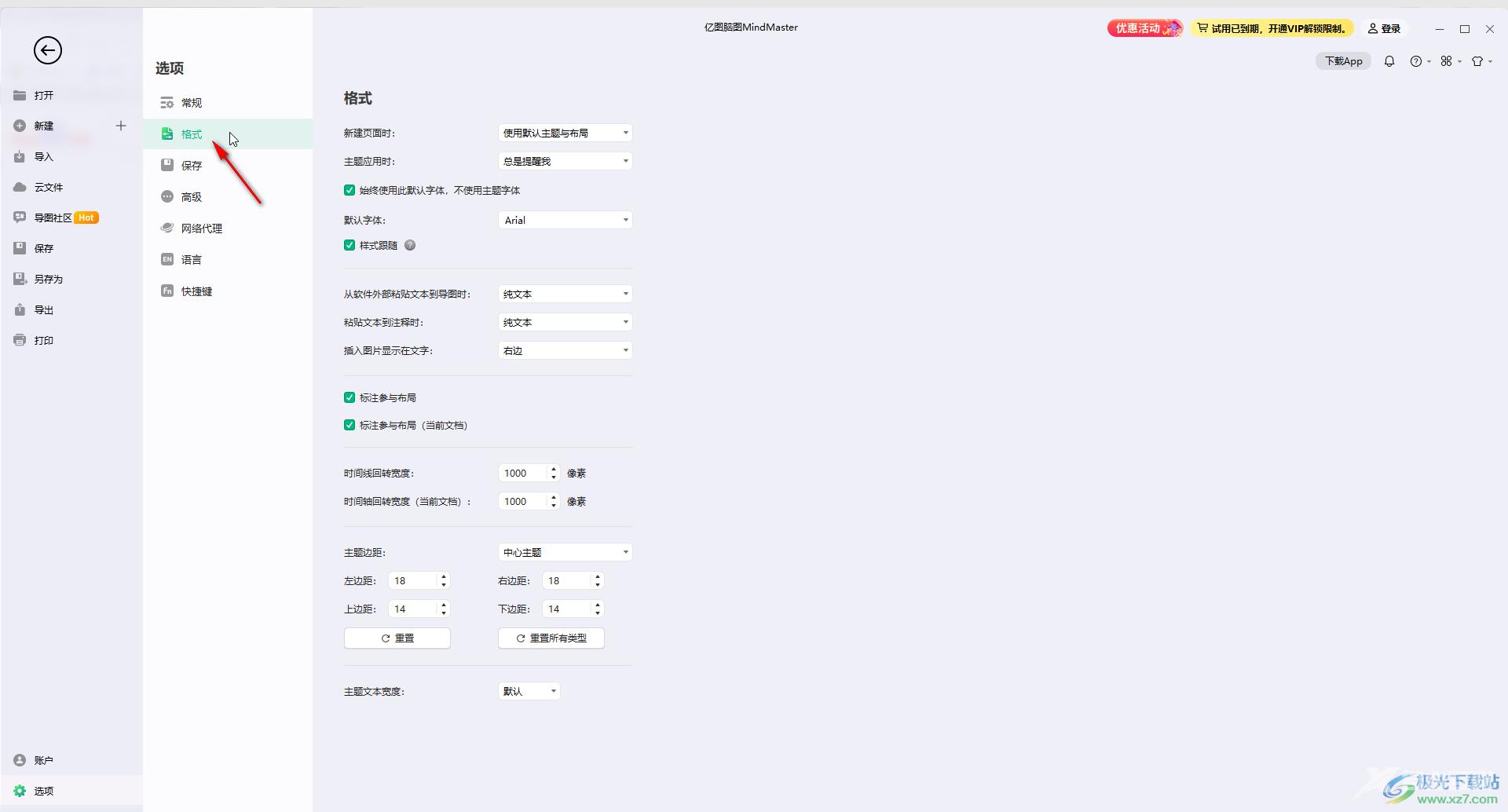Click the shopping cart VIP icon

point(1202,28)
